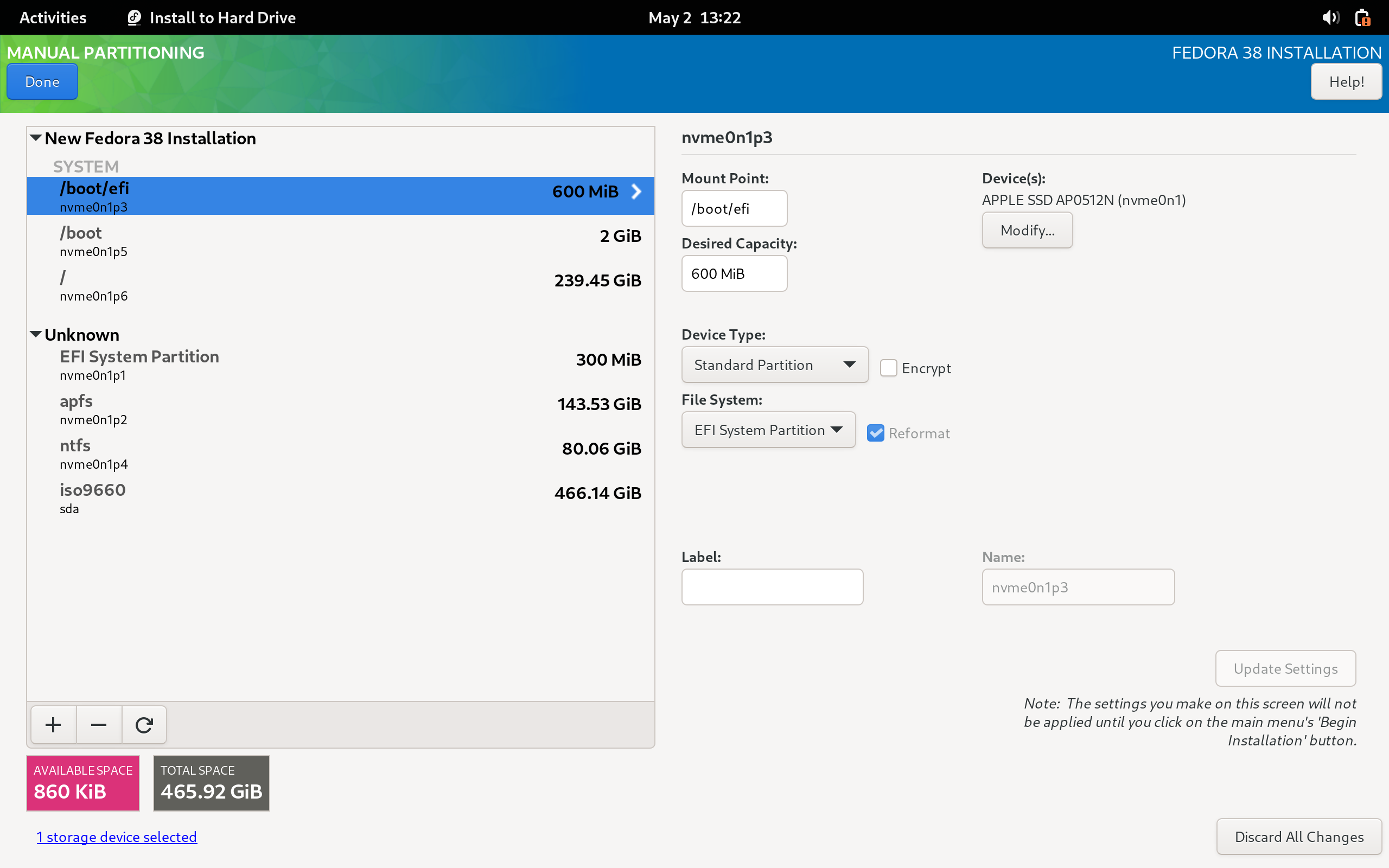Click the Desired Capacity input field
Viewport: 1389px width, 868px height.
click(734, 272)
